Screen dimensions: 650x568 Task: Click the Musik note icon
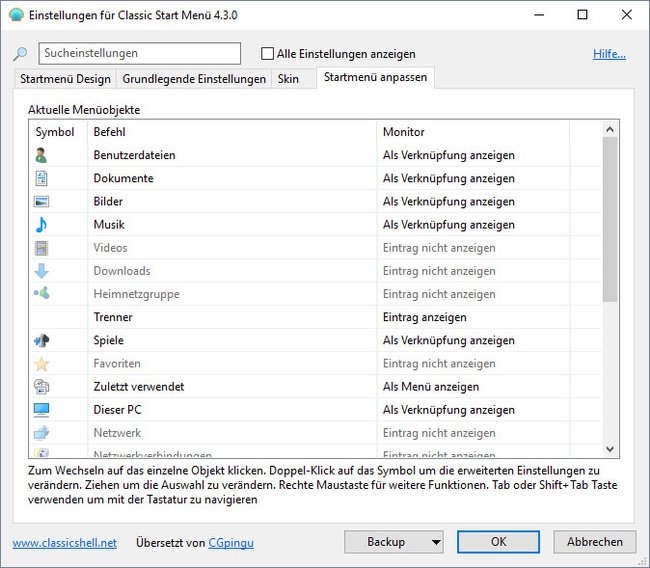(x=41, y=225)
